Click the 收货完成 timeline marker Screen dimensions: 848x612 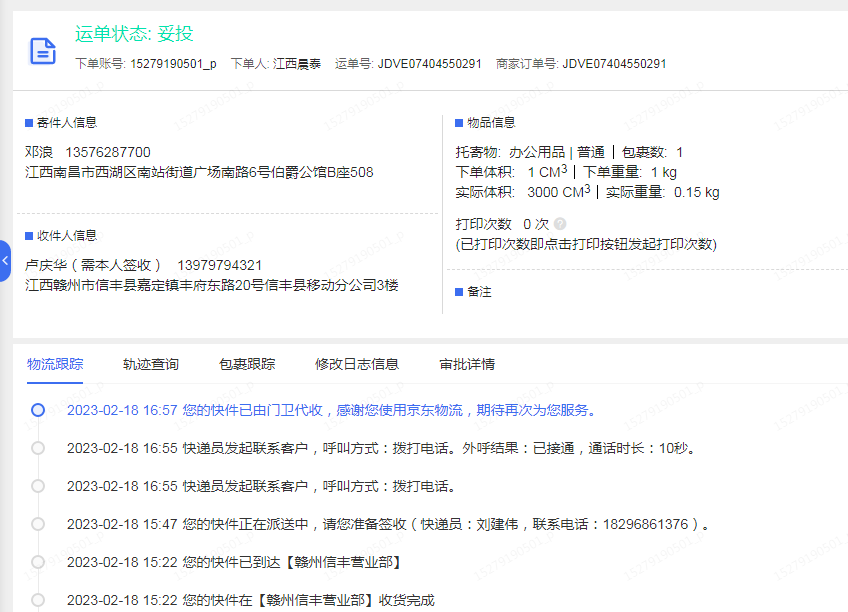coord(38,600)
